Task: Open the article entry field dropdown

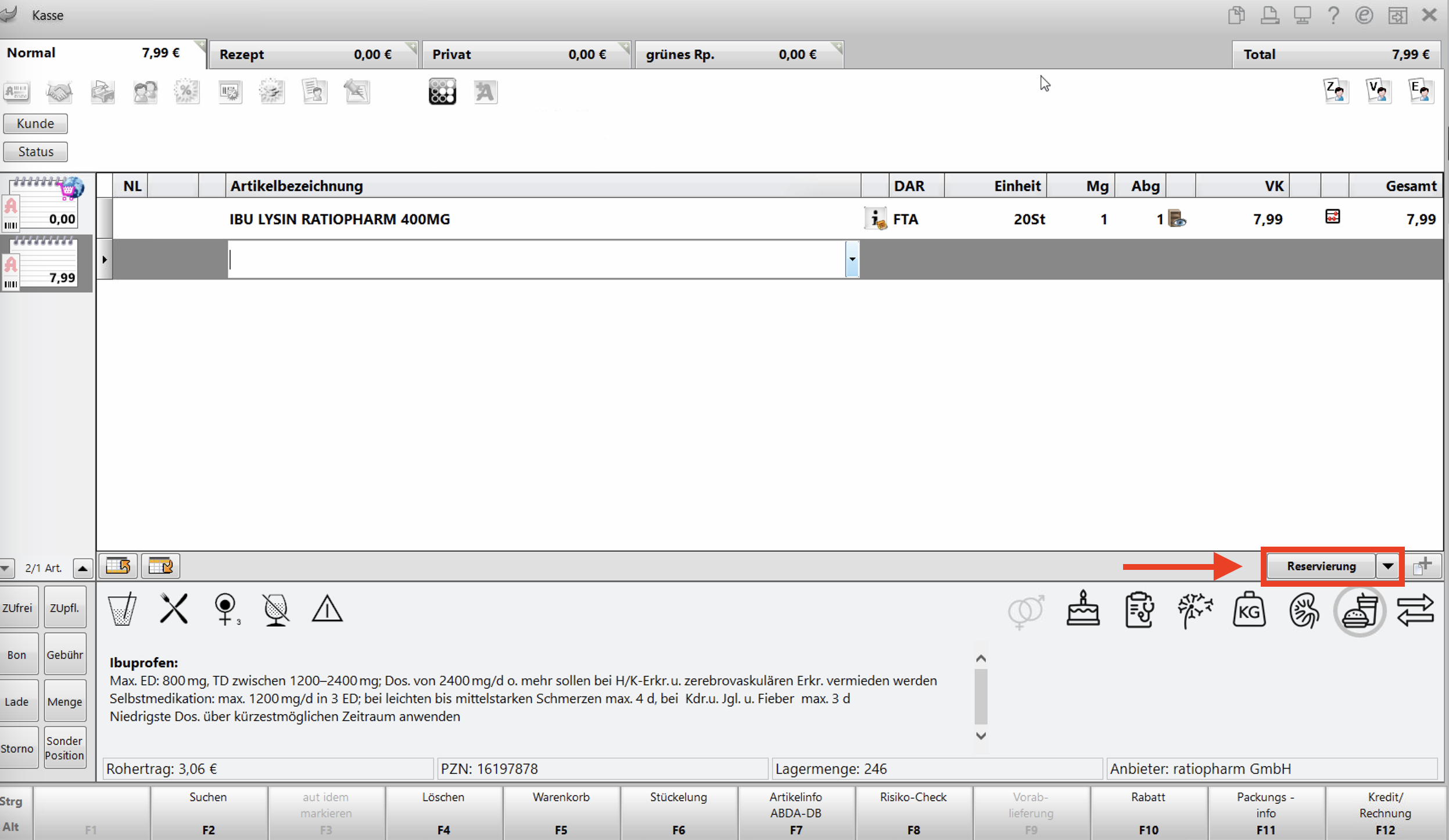Action: (x=852, y=259)
